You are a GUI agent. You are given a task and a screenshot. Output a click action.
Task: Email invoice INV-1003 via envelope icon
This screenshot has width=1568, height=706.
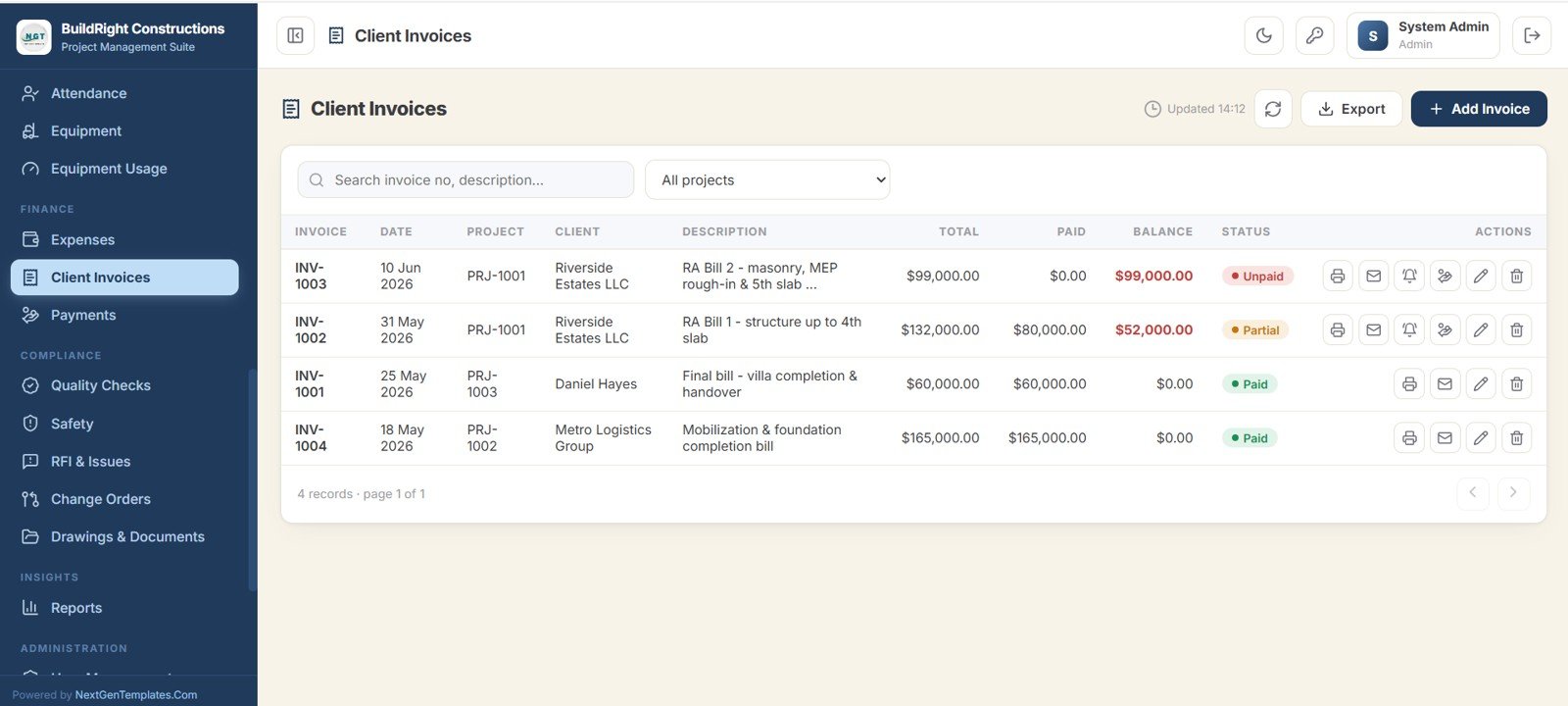1374,277
